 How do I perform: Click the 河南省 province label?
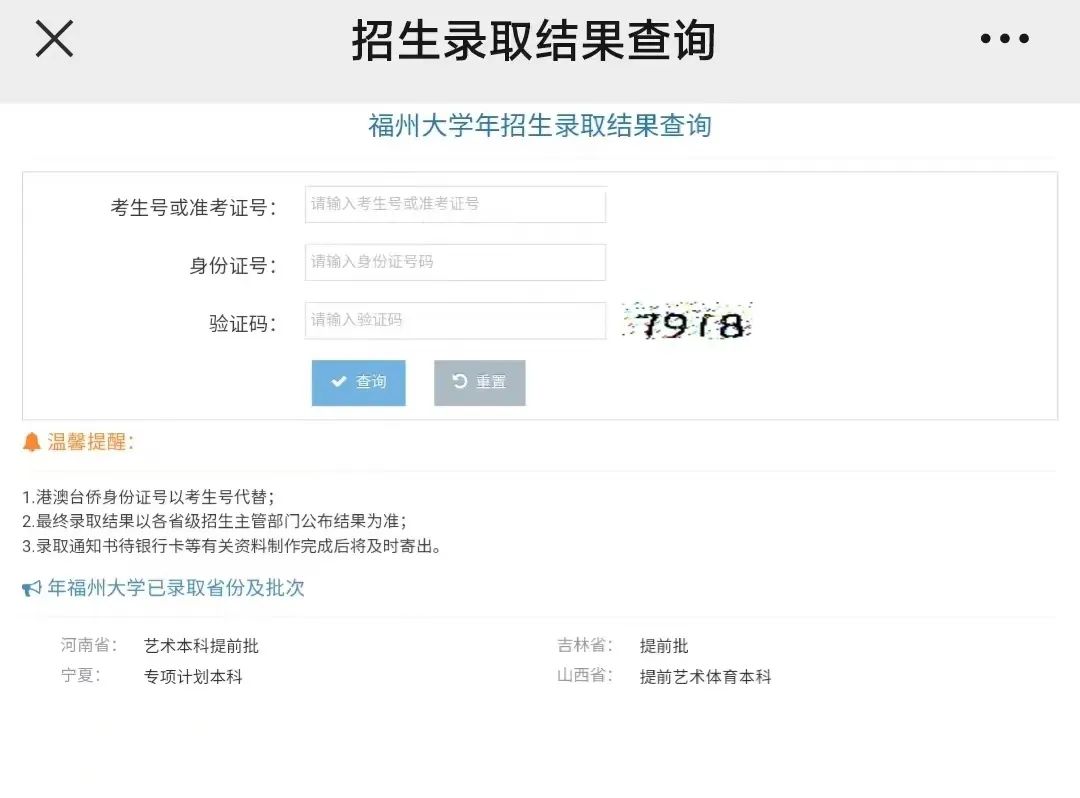coord(89,645)
